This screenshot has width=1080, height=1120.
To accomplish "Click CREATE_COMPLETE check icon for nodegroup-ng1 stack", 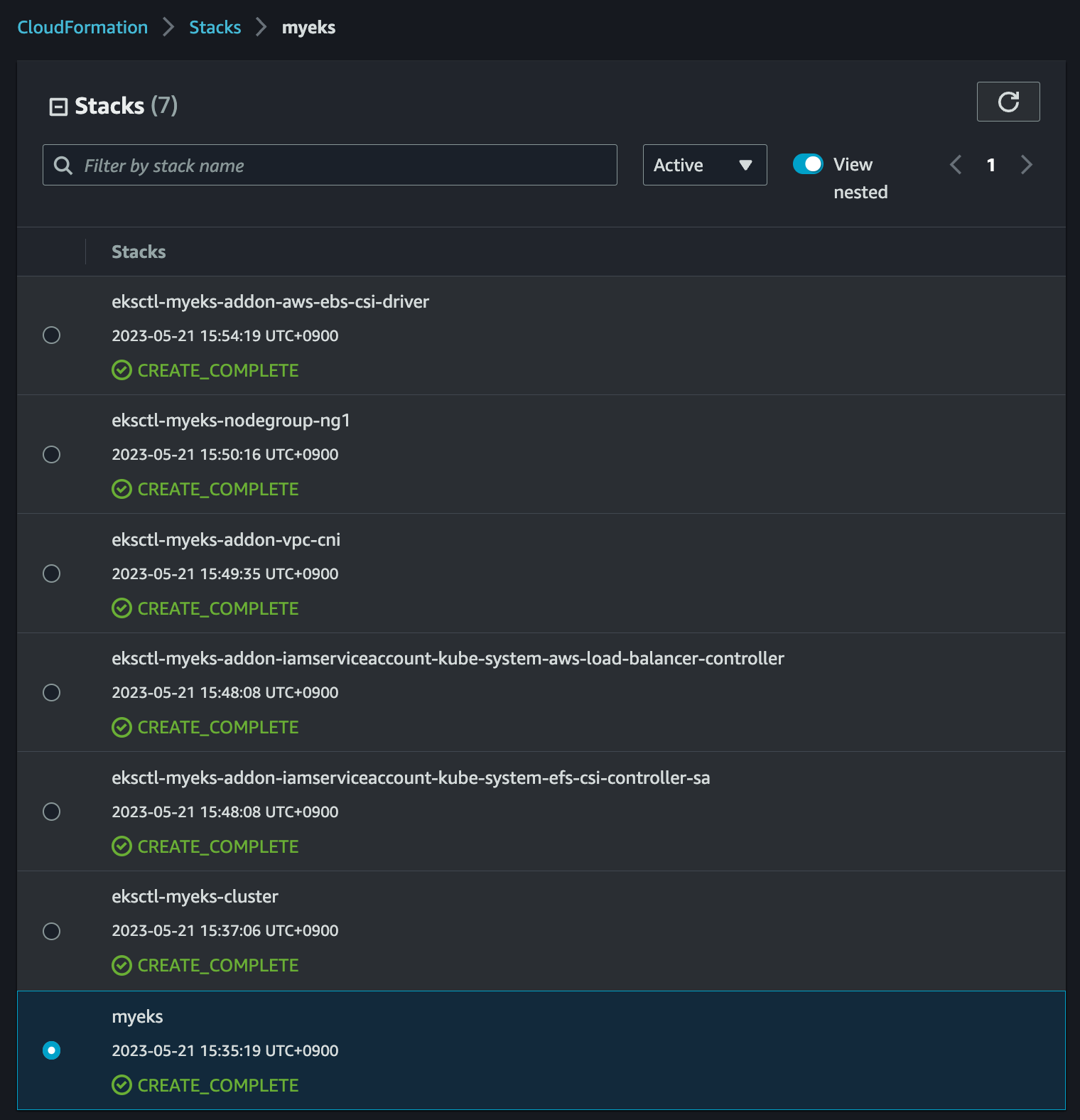I will [121, 489].
